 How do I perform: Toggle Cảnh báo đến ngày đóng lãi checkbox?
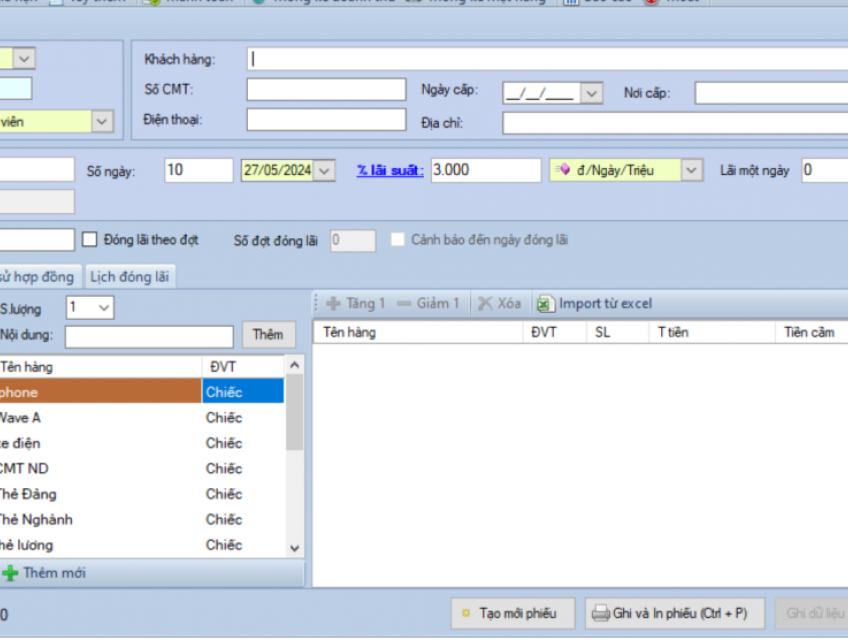398,240
